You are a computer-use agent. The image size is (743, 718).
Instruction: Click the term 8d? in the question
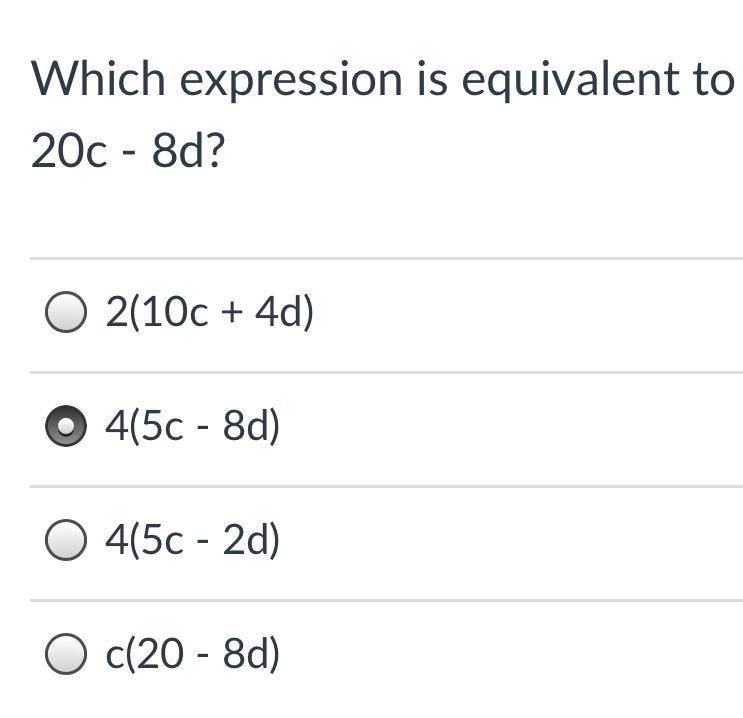coord(188,150)
